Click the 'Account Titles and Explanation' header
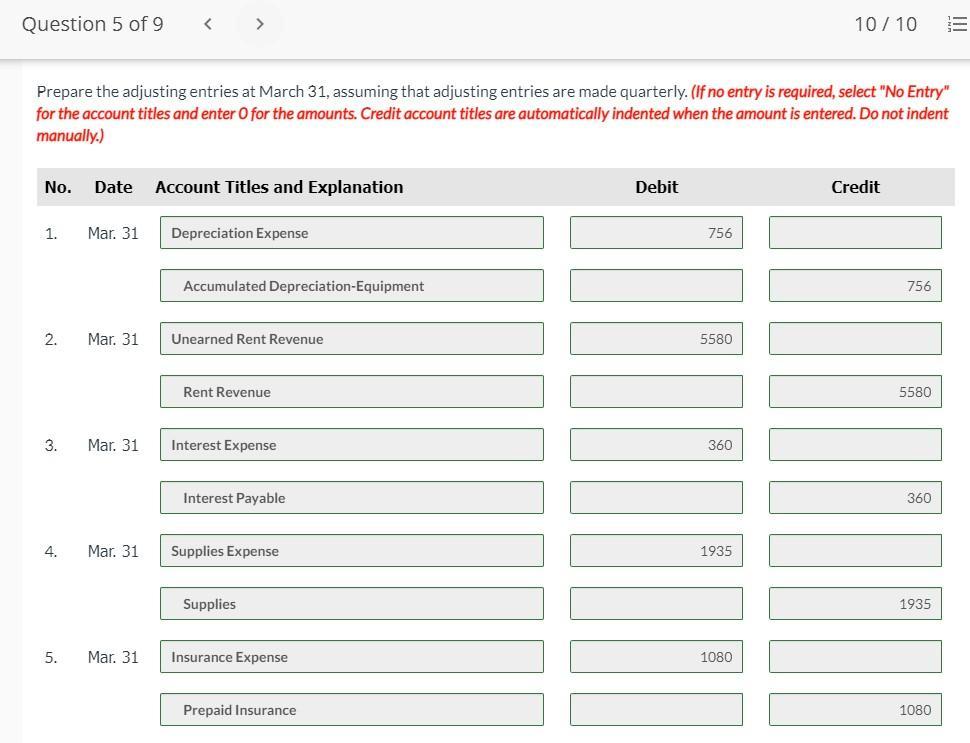Screen dimensions: 970x743 [279, 187]
